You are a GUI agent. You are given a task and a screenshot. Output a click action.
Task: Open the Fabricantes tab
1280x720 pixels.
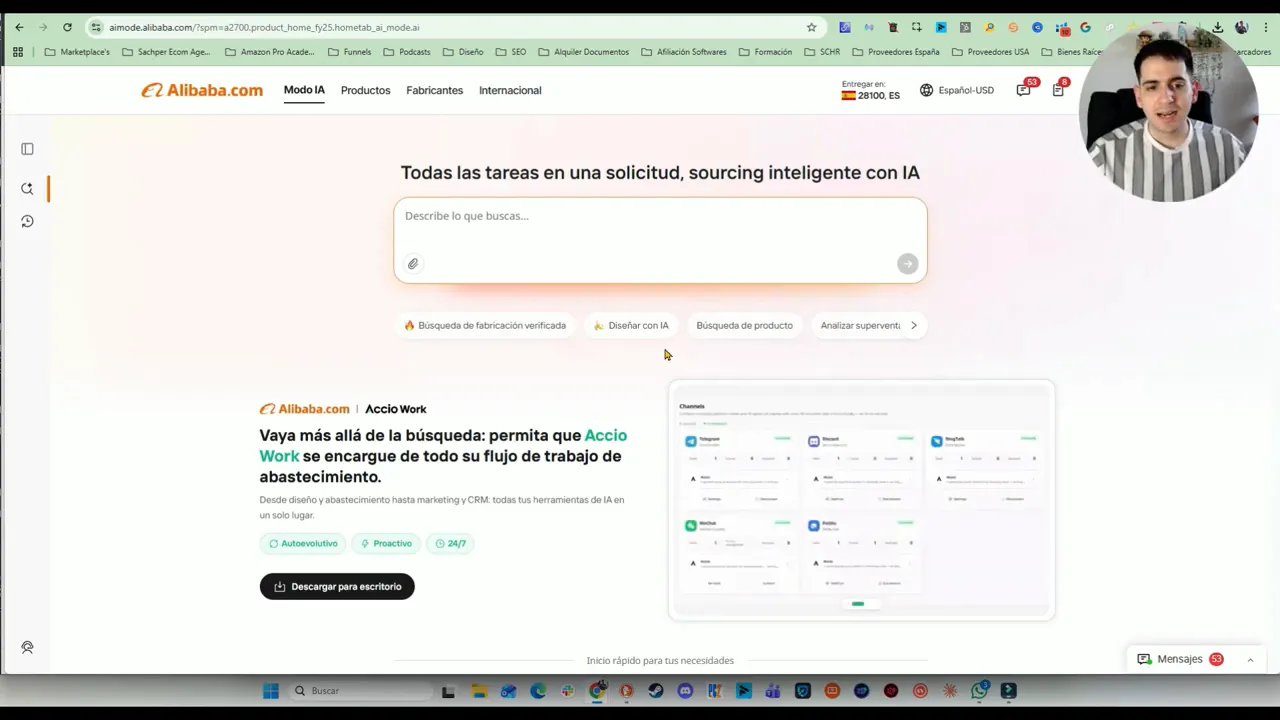(x=434, y=90)
